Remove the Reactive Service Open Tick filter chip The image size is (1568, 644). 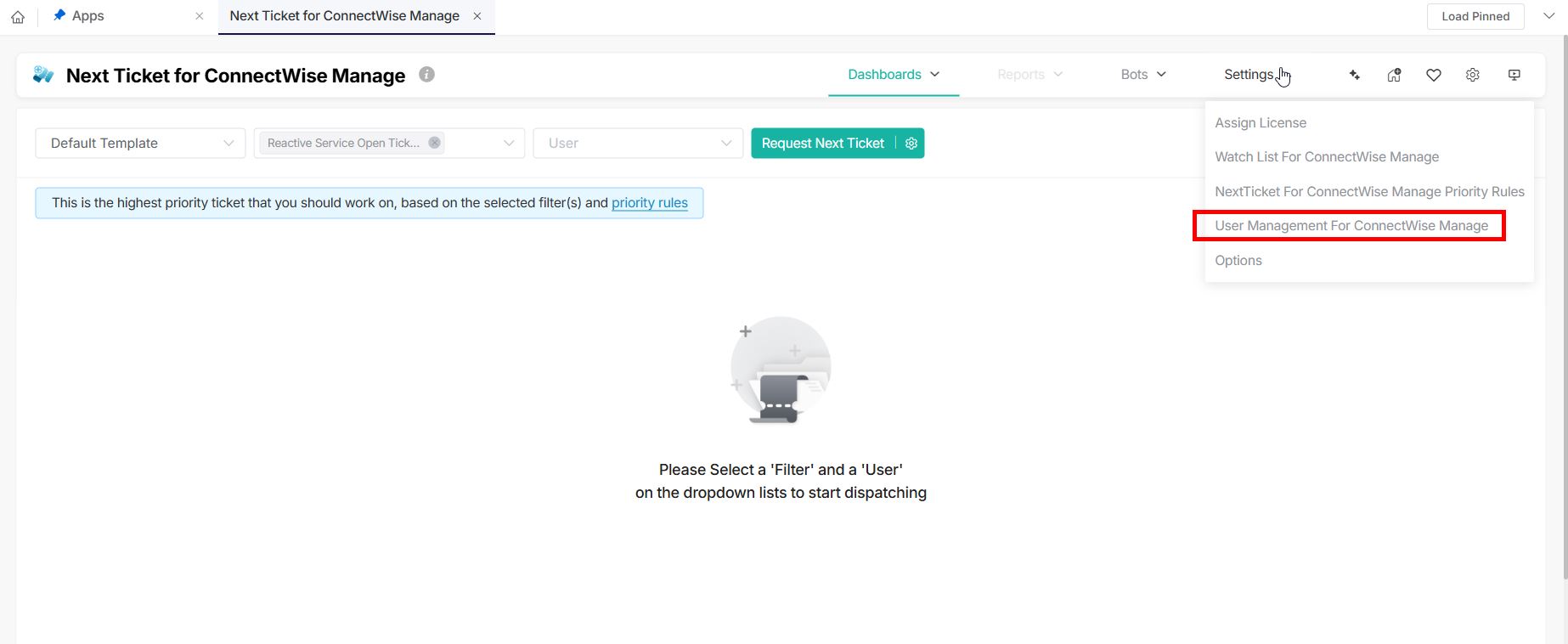434,143
